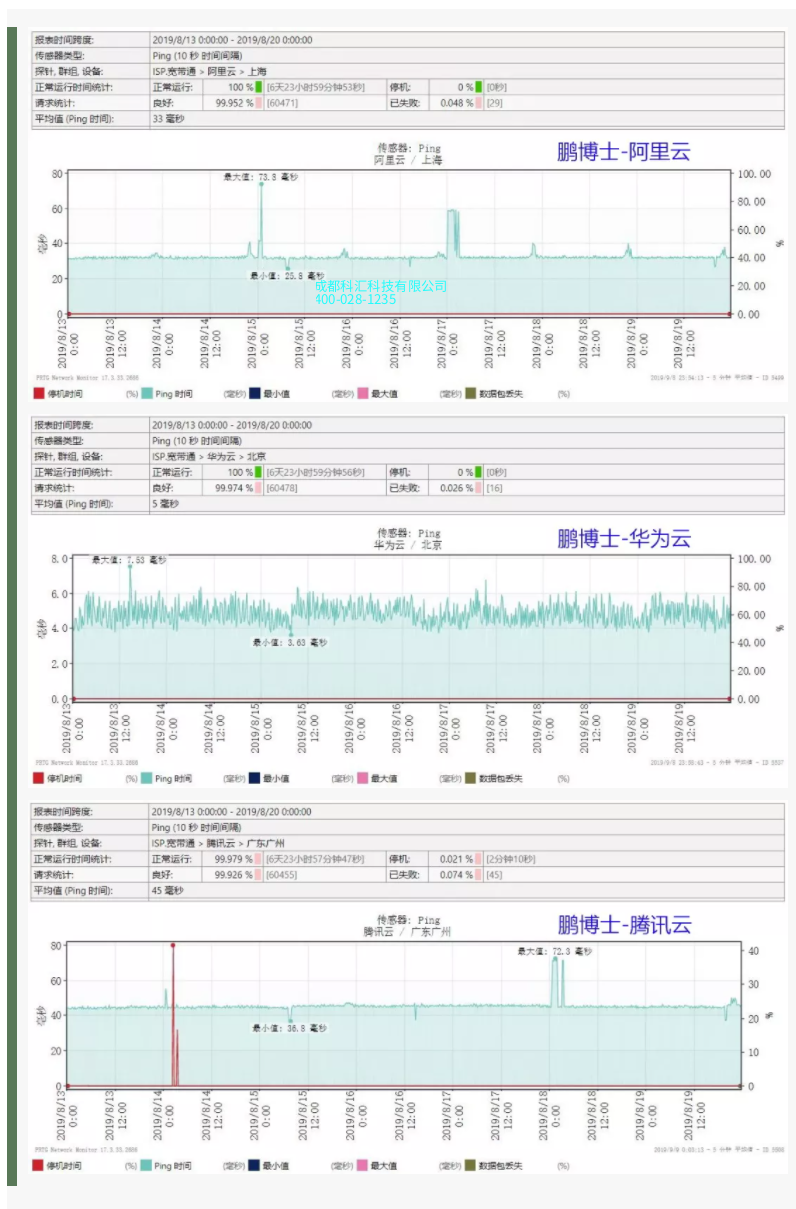Click red 停机时间 legend square in 阿里云 chart
The width and height of the screenshot is (796, 1209).
point(38,394)
